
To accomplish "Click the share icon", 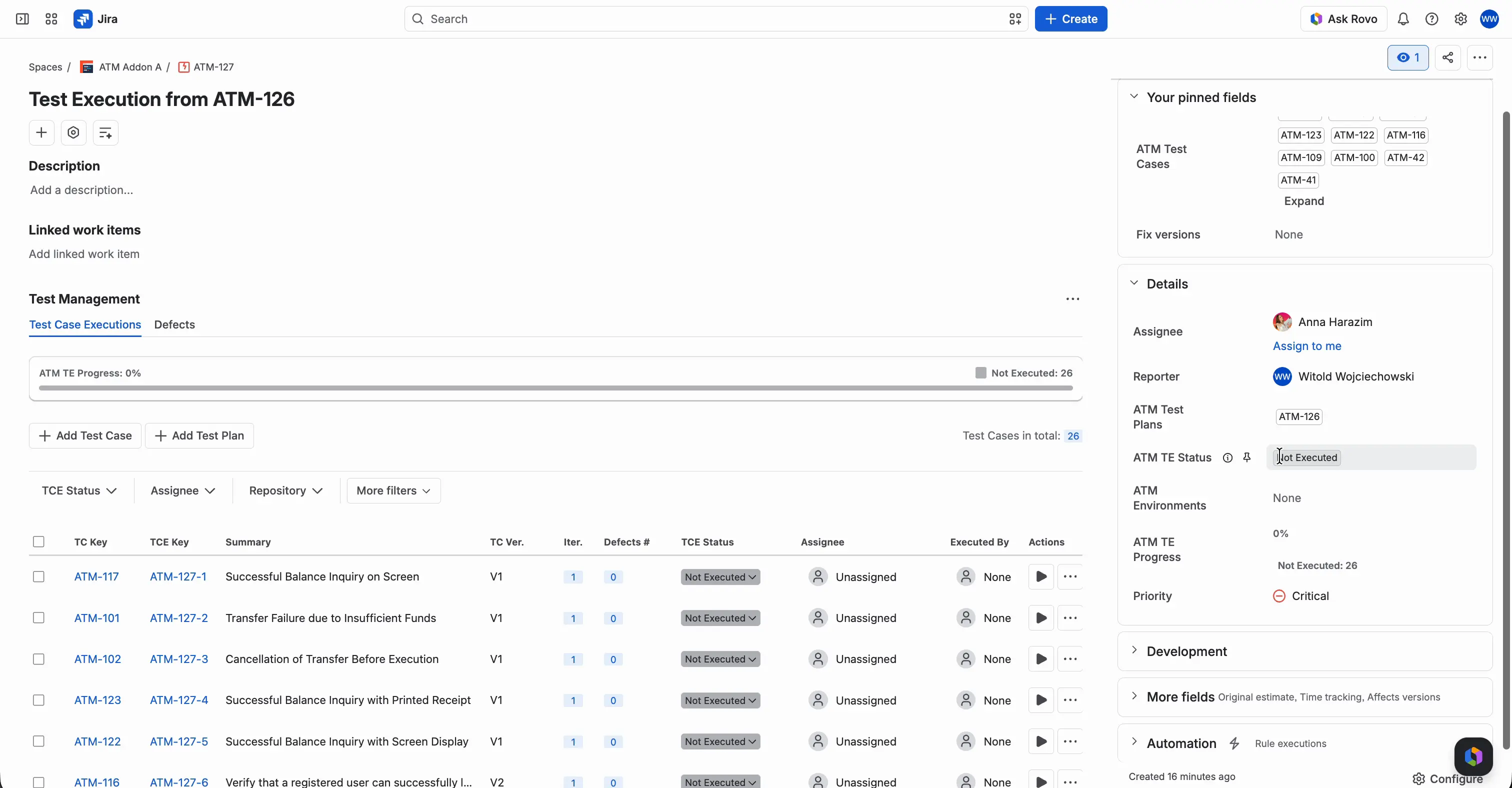I will pyautogui.click(x=1447, y=57).
